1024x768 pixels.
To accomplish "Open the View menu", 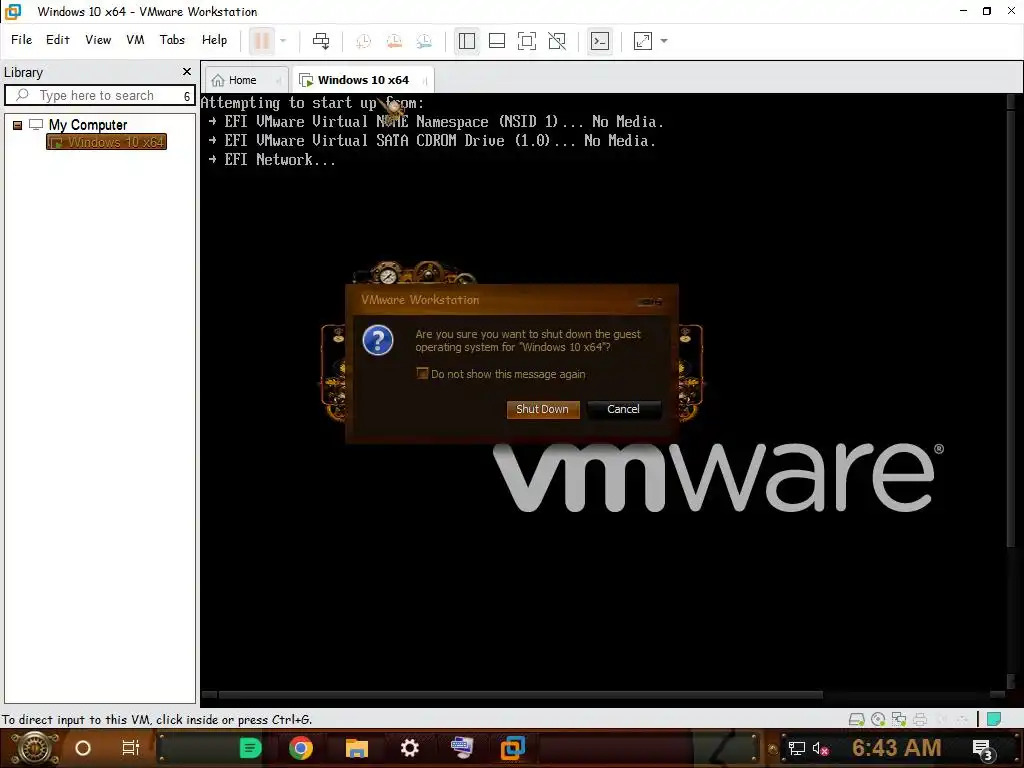I will pyautogui.click(x=98, y=40).
